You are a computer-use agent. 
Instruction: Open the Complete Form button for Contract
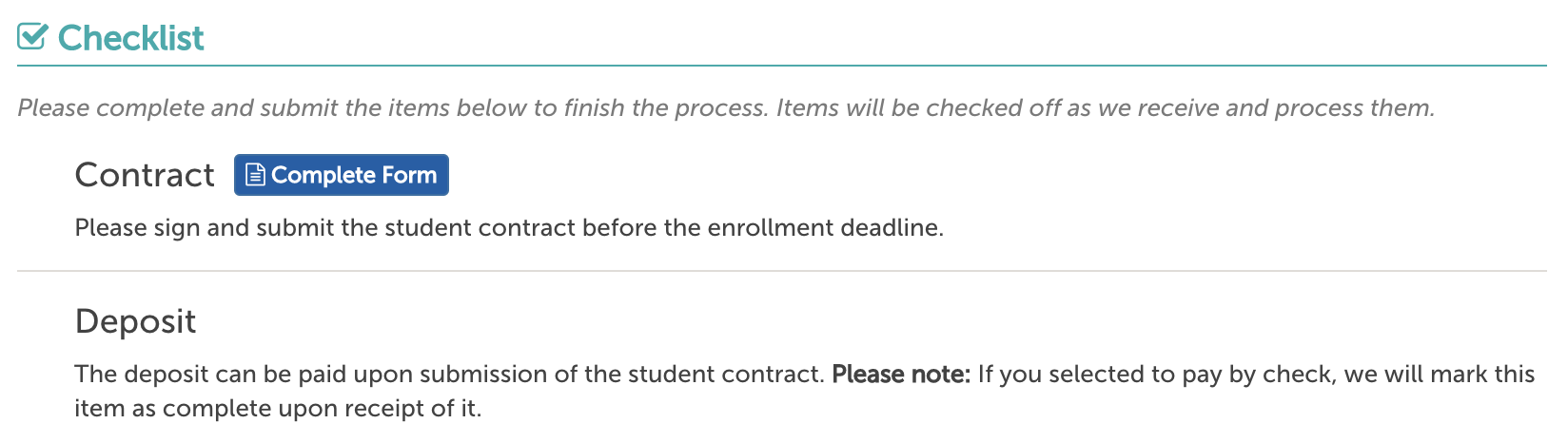[x=342, y=175]
